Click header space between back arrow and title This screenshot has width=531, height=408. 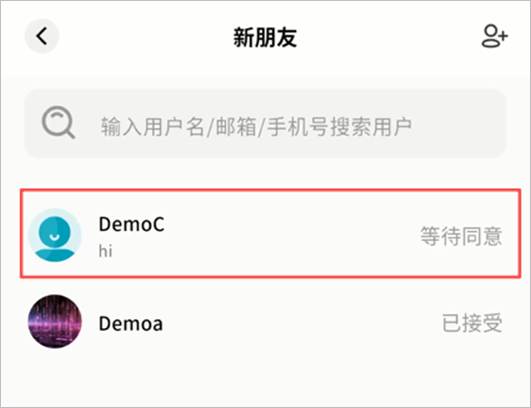point(146,37)
